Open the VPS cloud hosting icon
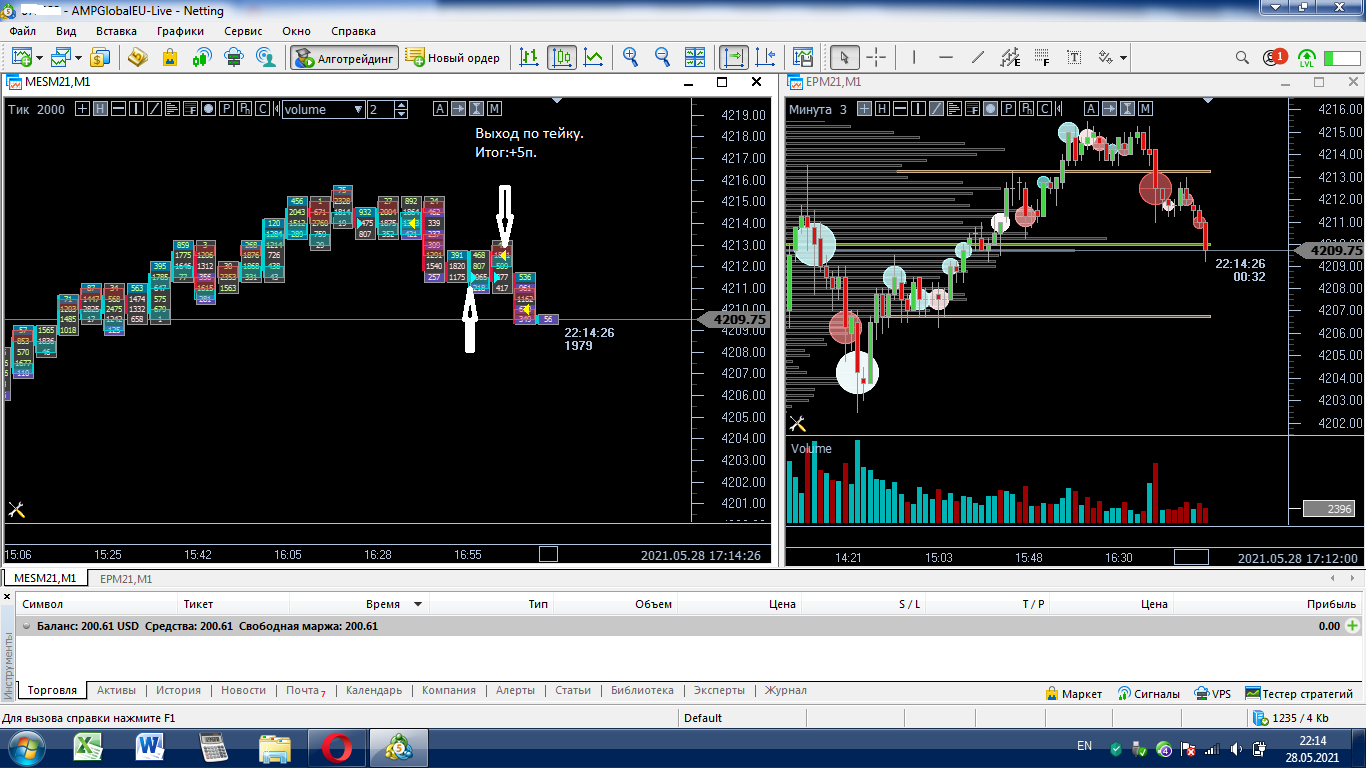Viewport: 1366px width, 768px height. [x=234, y=57]
